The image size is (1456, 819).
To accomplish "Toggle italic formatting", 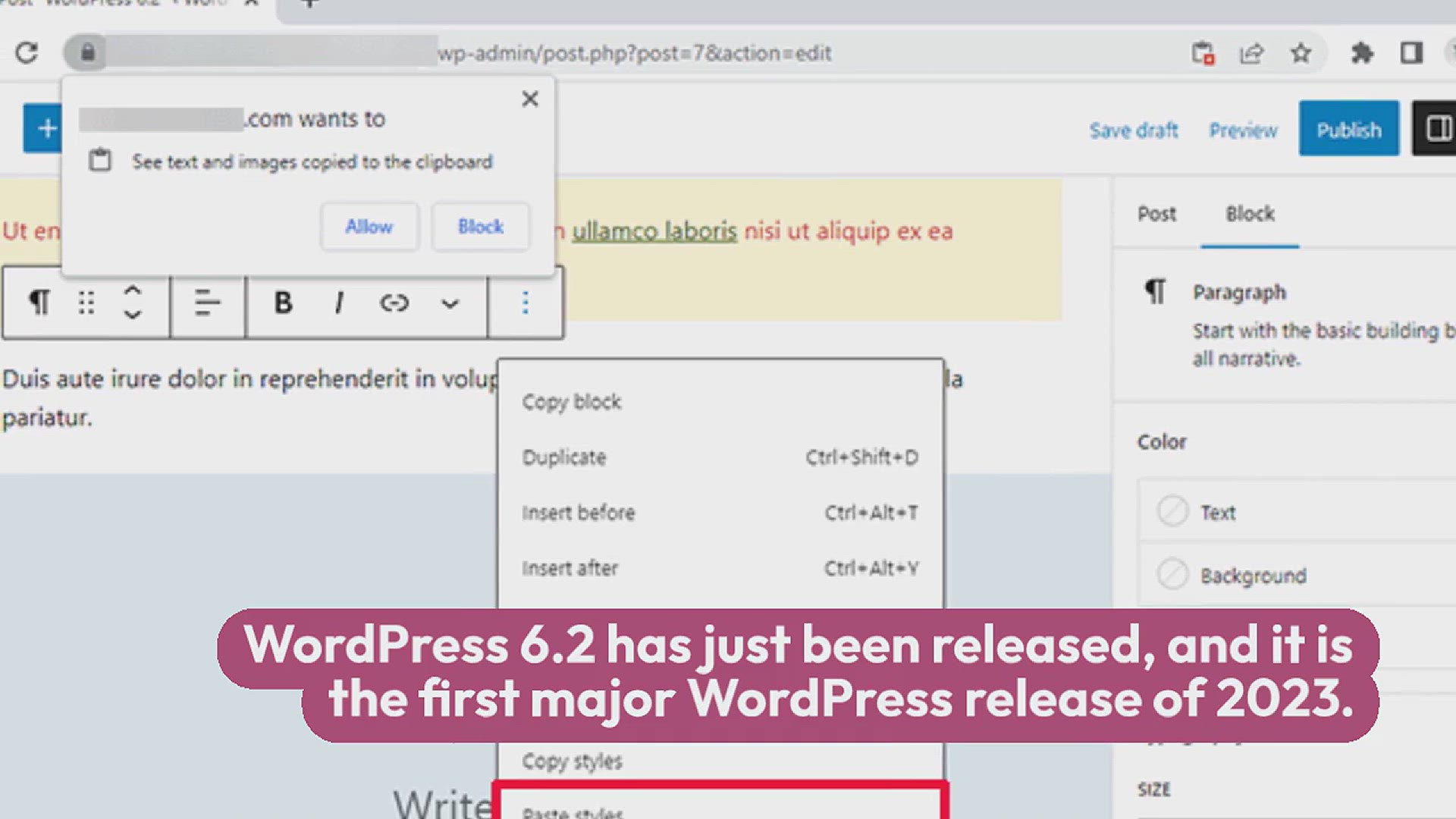I will point(339,303).
